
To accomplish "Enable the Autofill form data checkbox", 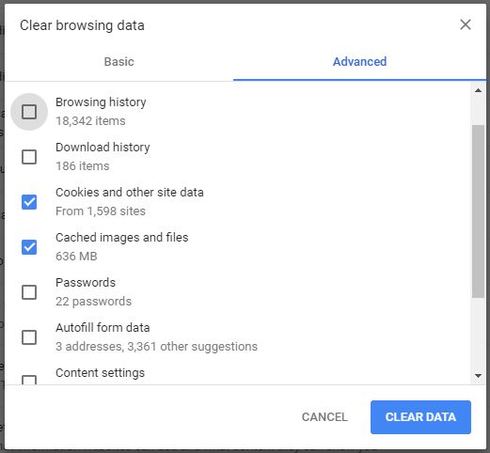I will 29,337.
